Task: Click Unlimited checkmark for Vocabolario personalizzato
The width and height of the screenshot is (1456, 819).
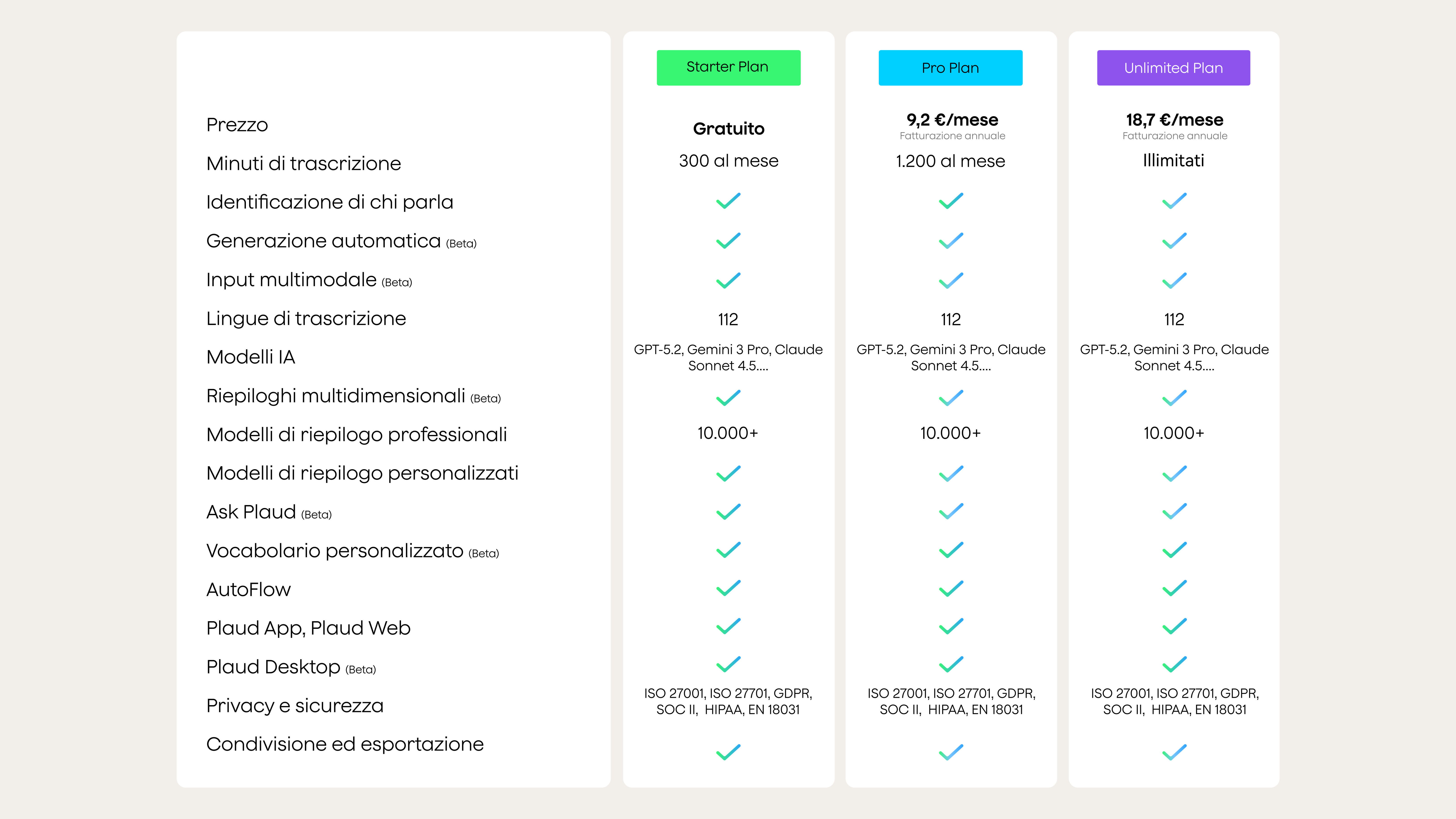Action: pyautogui.click(x=1174, y=550)
